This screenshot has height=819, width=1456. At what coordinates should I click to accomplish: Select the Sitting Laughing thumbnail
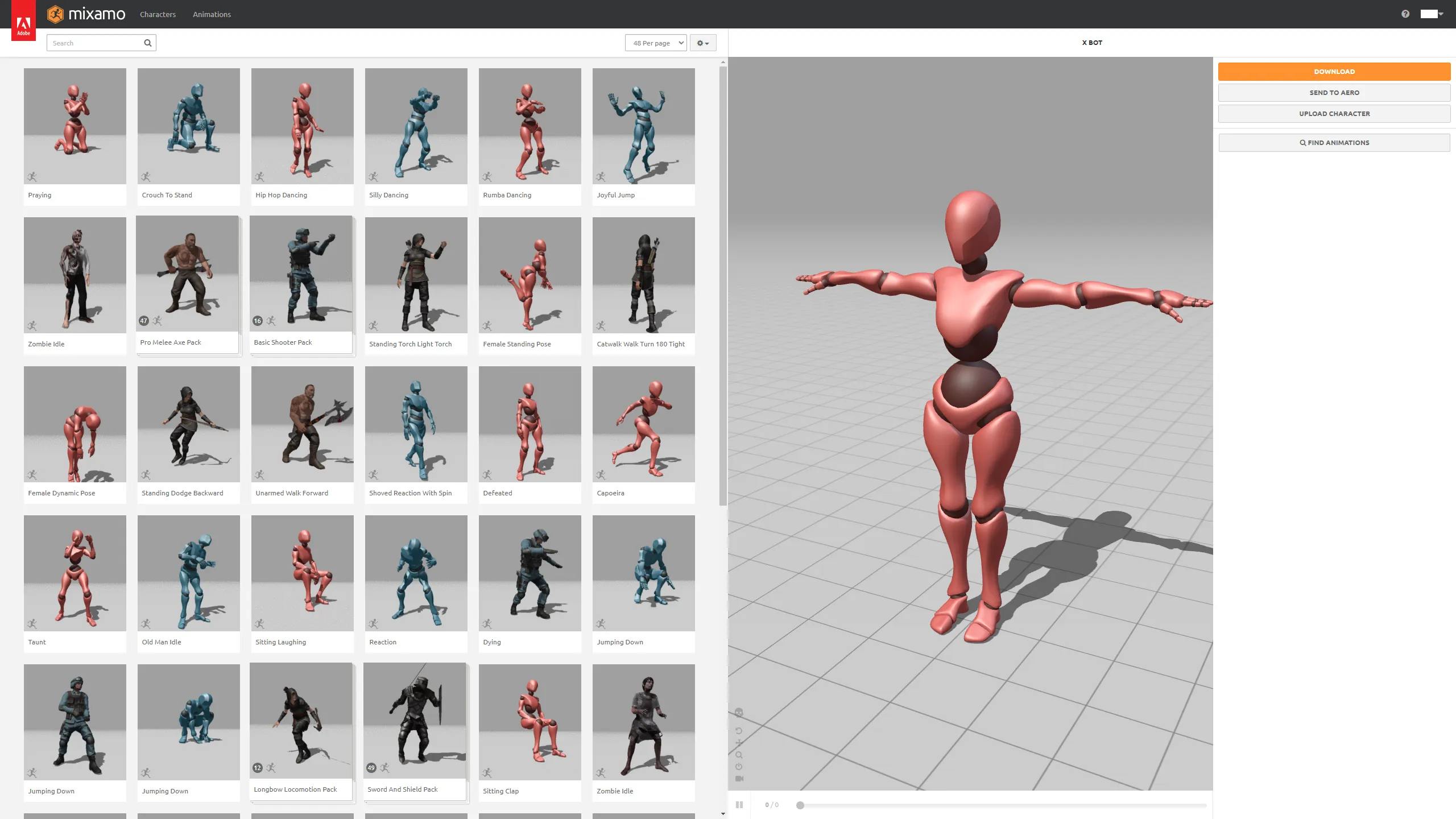tap(303, 573)
